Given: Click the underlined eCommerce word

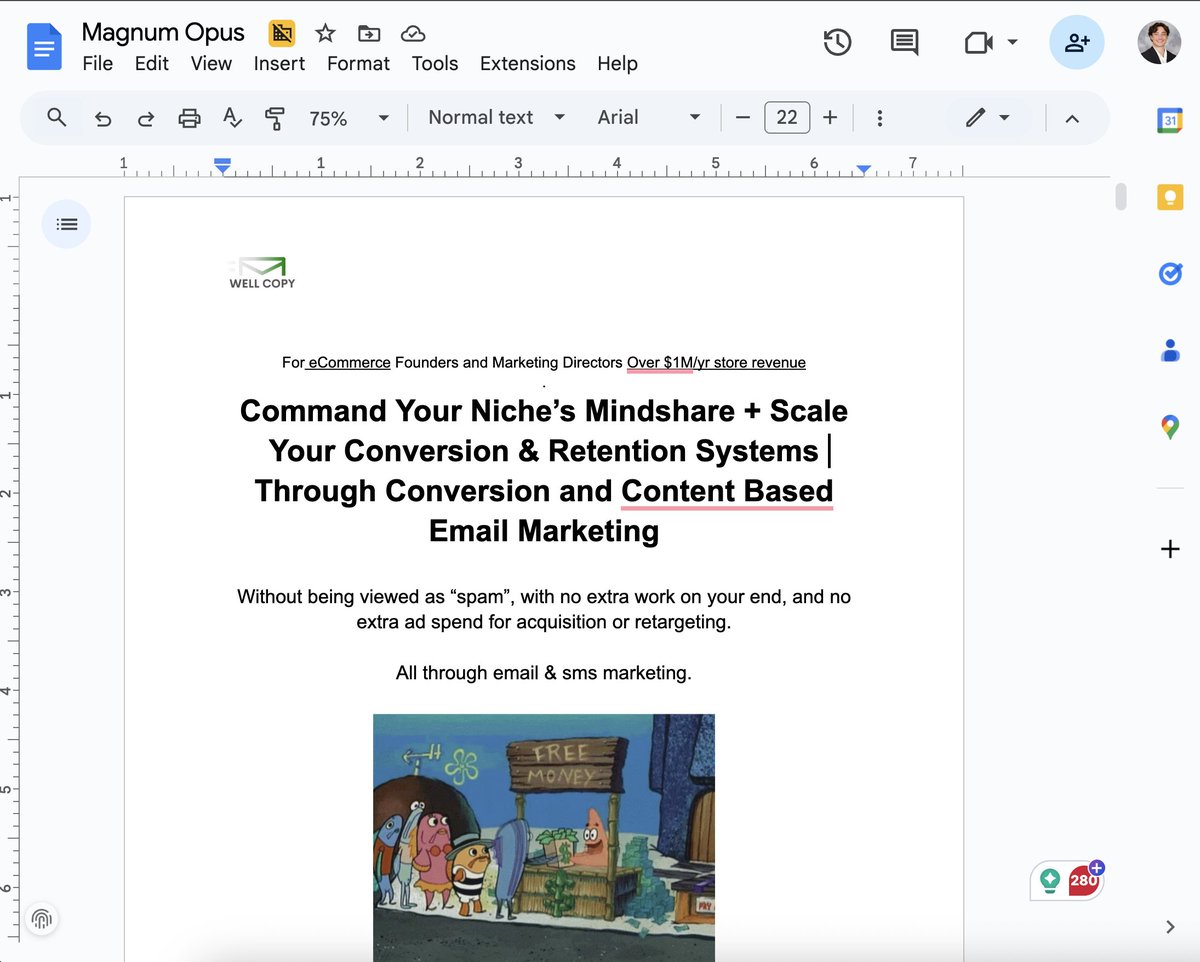Looking at the screenshot, I should point(349,362).
